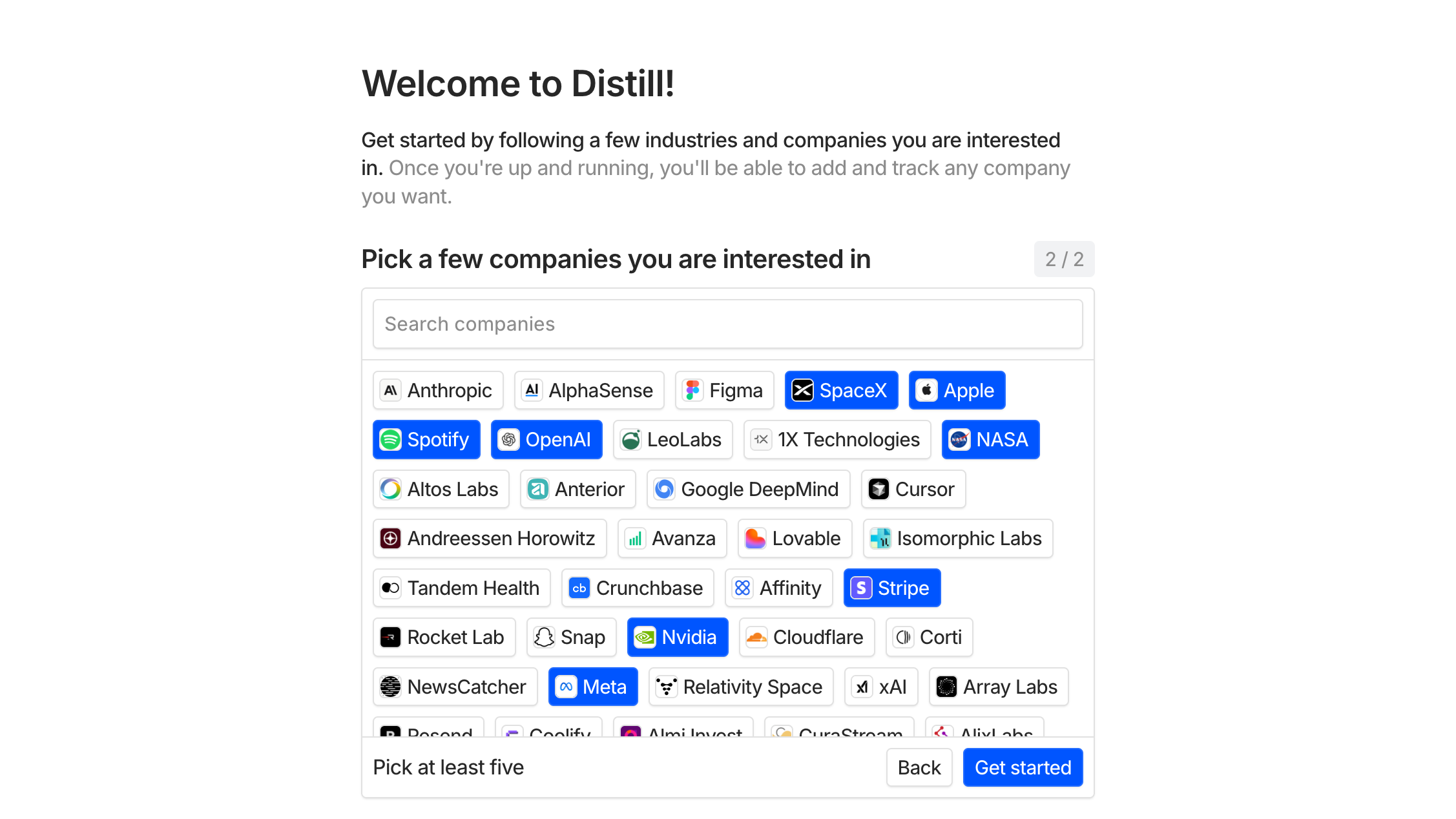
Task: Select the Relativity Space chip
Action: coord(740,687)
